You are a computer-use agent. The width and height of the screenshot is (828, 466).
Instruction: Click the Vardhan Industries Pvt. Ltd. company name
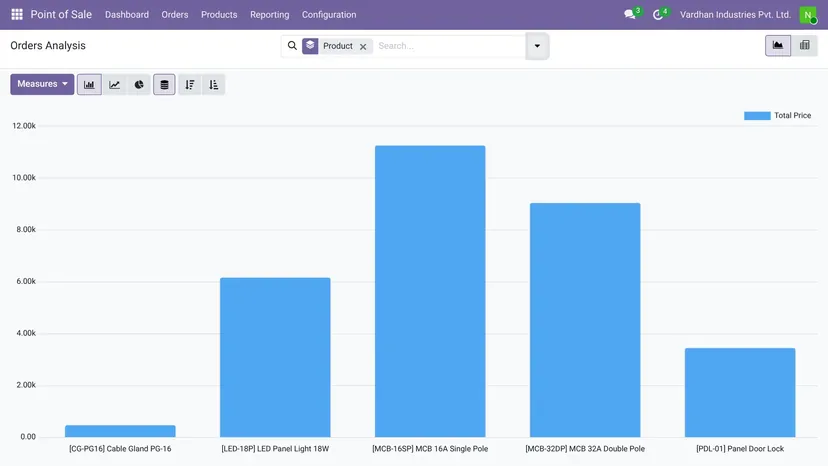tap(735, 15)
